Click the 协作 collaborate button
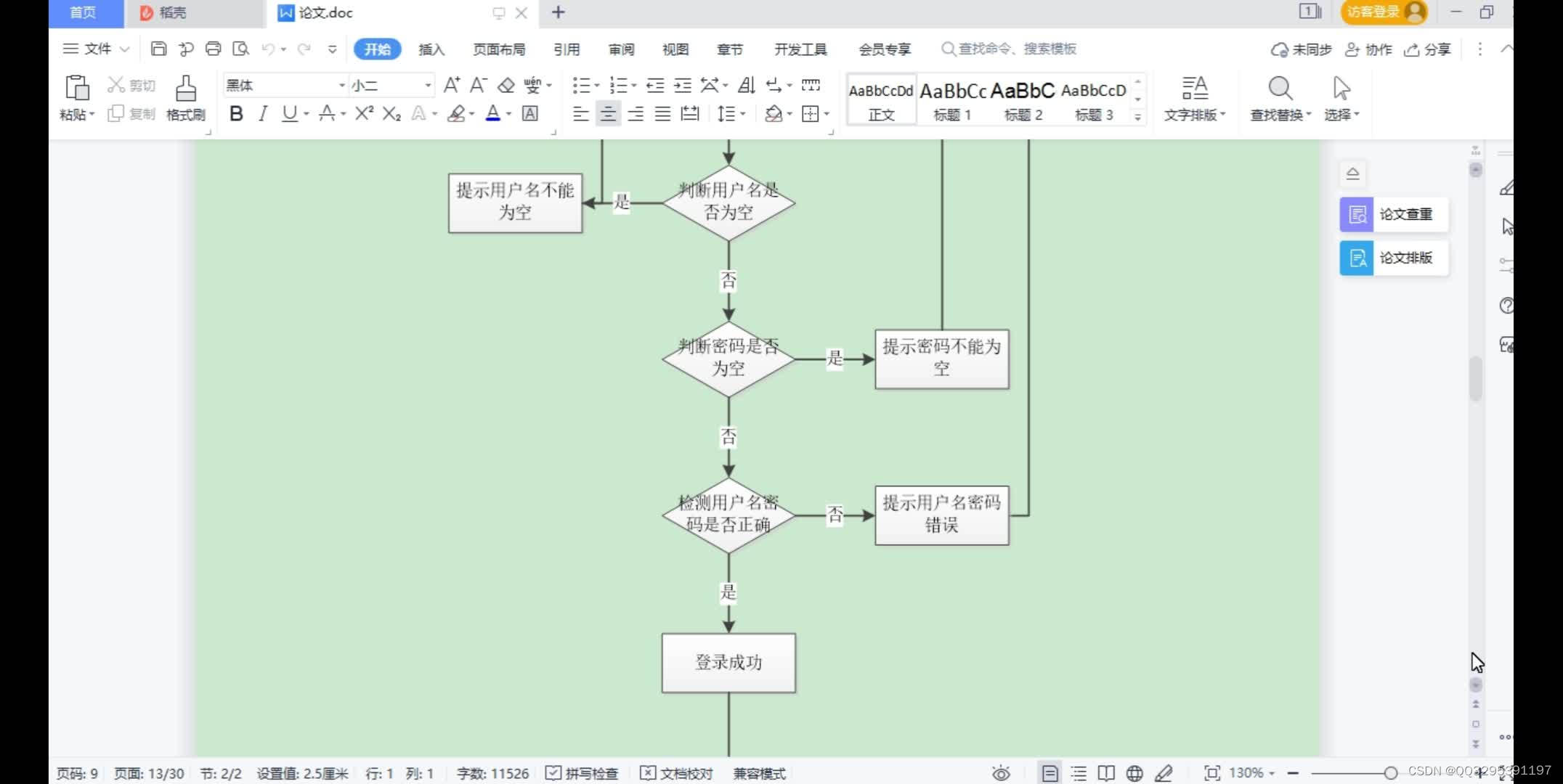The width and height of the screenshot is (1563, 784). (1368, 49)
